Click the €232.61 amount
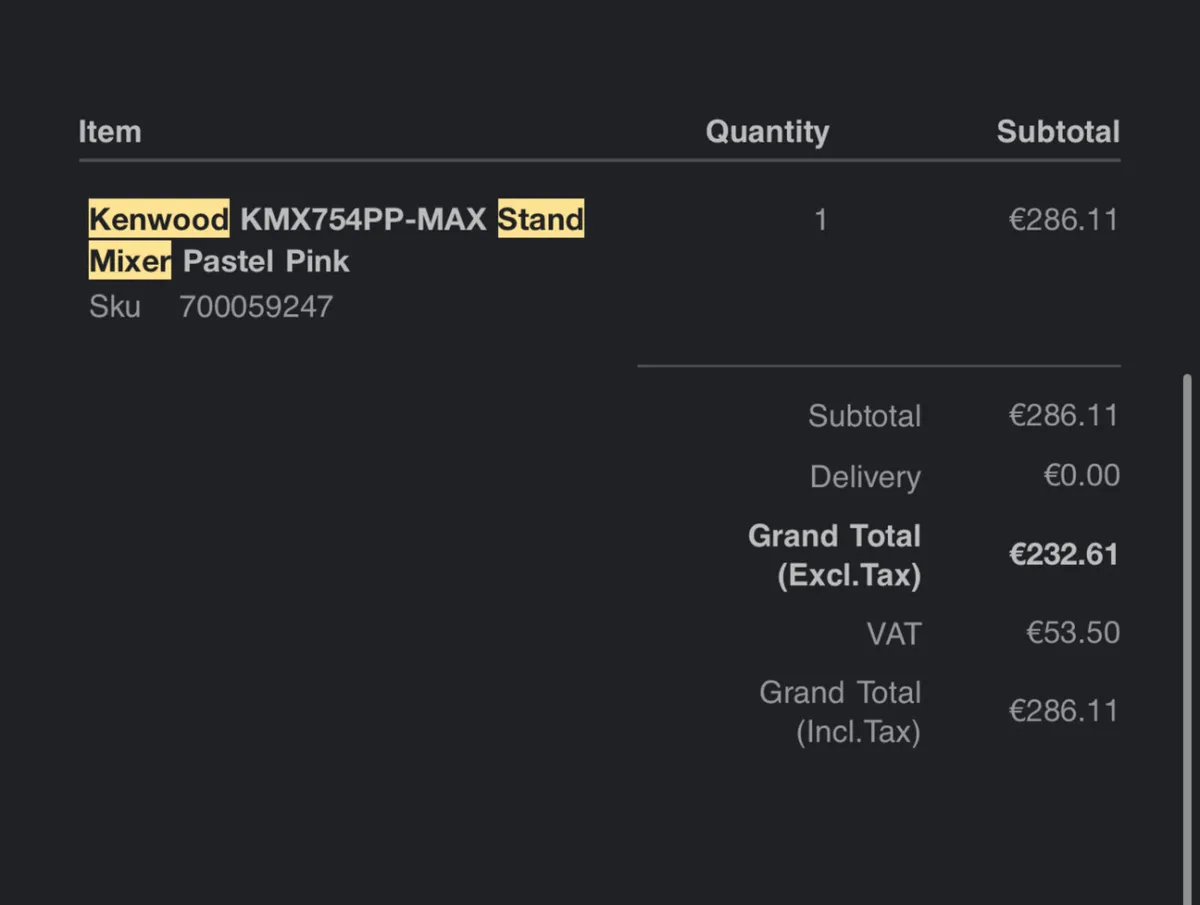This screenshot has width=1200, height=905. (1063, 555)
